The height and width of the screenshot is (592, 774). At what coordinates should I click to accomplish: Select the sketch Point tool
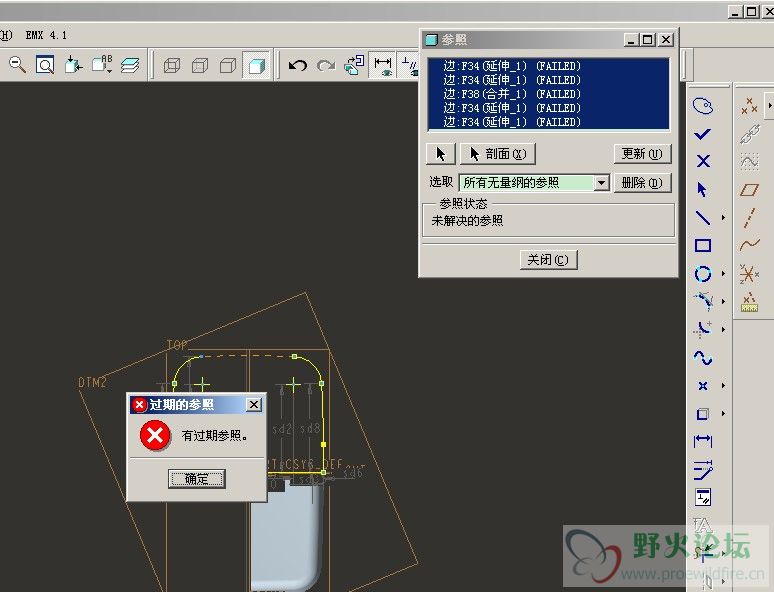point(703,386)
